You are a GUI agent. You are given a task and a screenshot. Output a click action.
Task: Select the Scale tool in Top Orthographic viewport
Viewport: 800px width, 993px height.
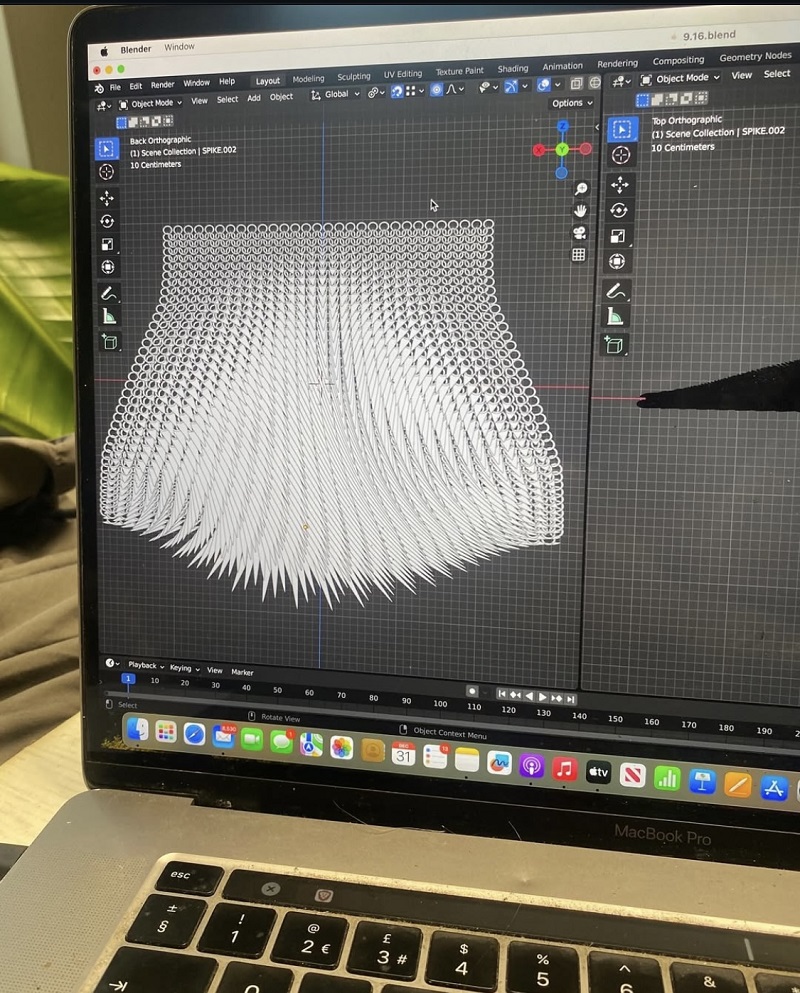(x=618, y=236)
